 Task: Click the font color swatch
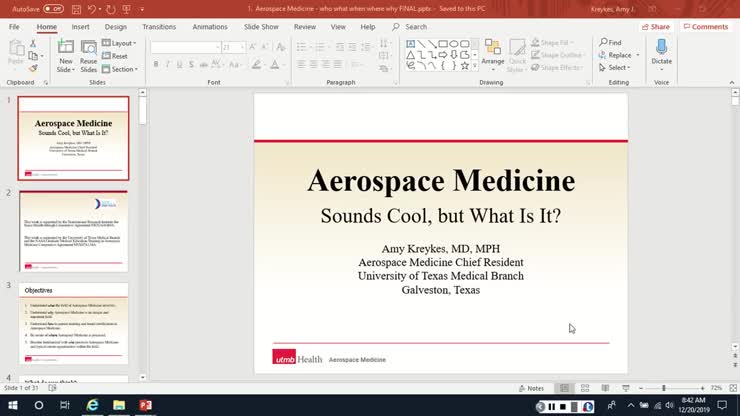(275, 65)
